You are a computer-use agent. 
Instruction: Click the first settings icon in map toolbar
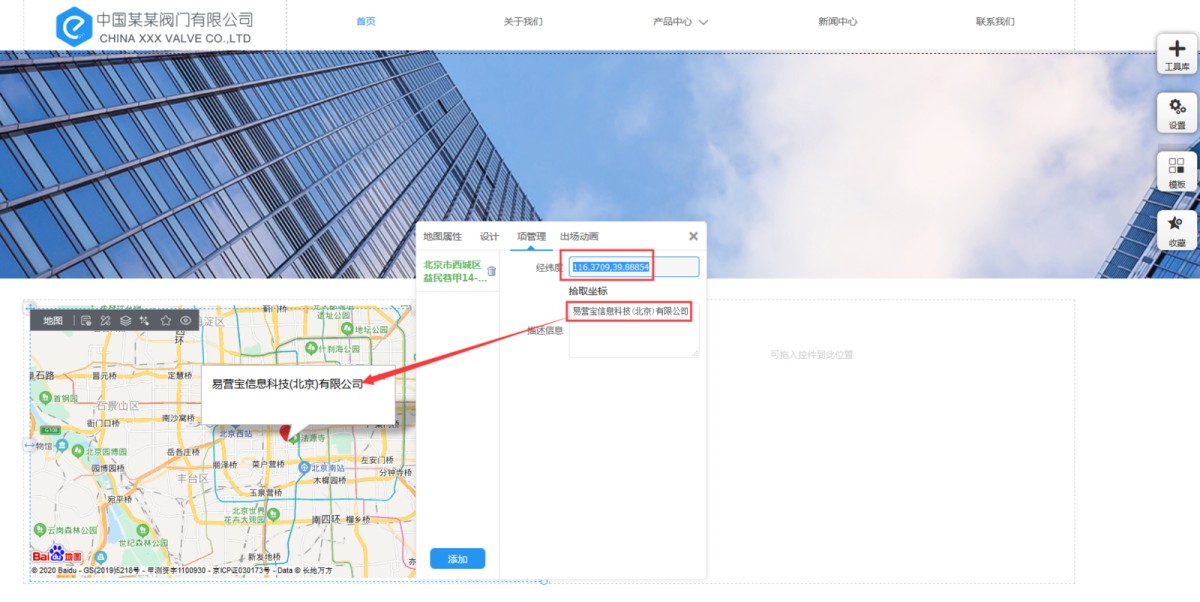click(x=87, y=321)
